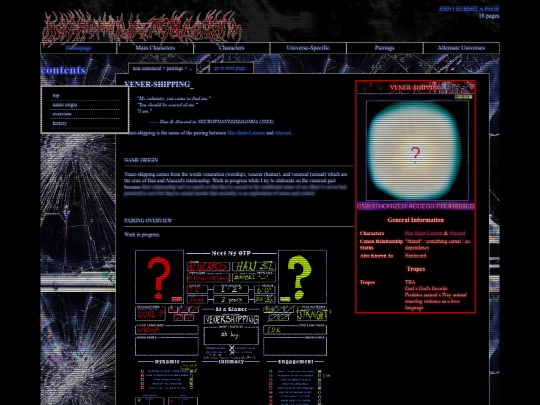Open Hau Saint-Laurent link in intro sentence
The image size is (540, 405).
[246, 133]
